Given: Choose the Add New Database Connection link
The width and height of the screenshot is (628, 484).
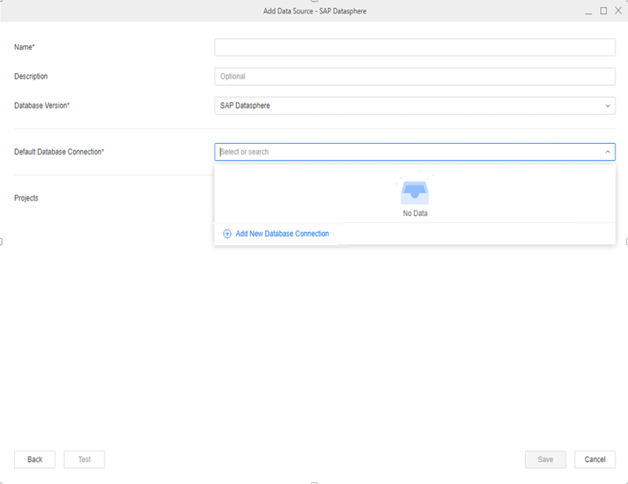Looking at the screenshot, I should click(x=282, y=234).
